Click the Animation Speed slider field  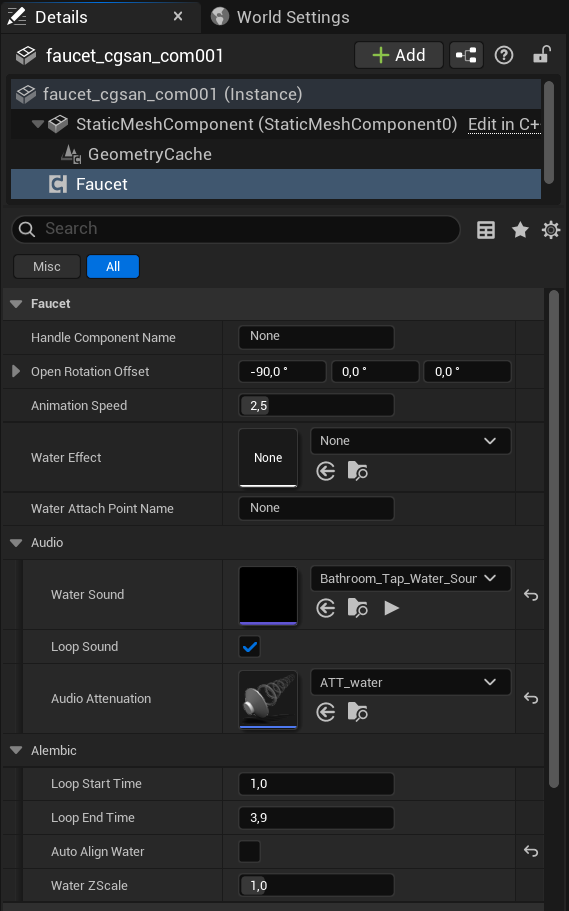click(316, 406)
